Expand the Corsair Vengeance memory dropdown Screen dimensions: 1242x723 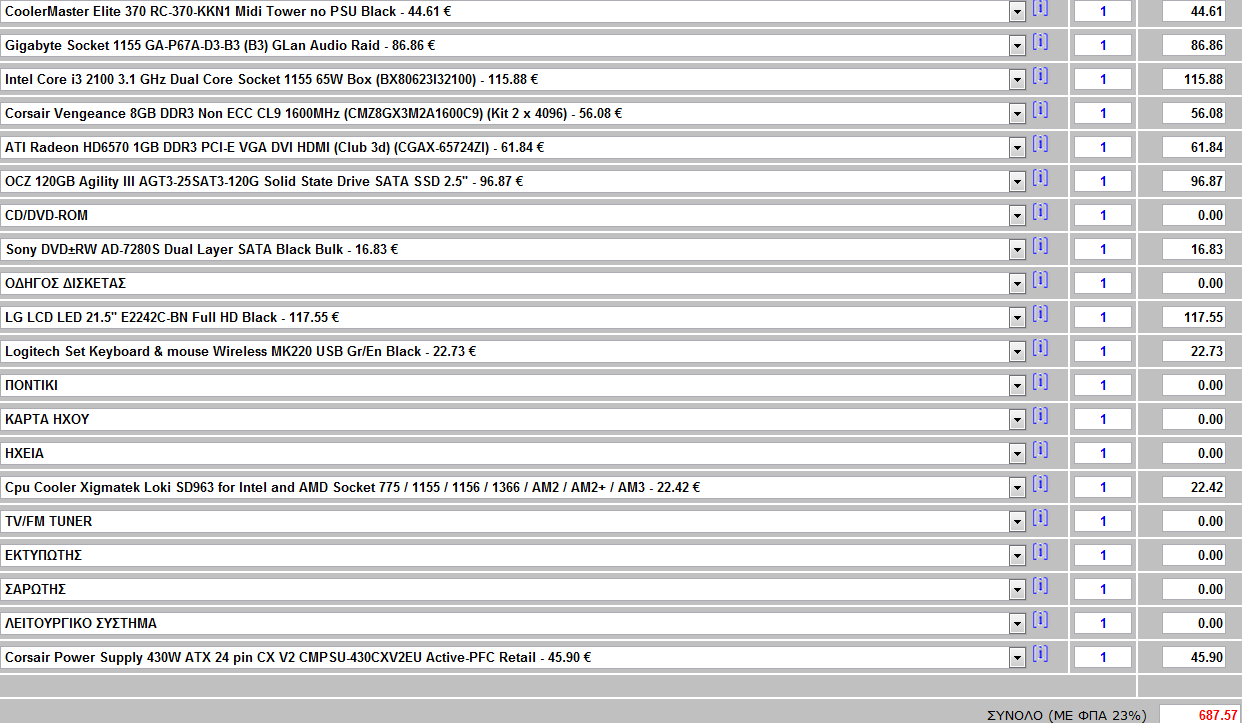point(1018,114)
